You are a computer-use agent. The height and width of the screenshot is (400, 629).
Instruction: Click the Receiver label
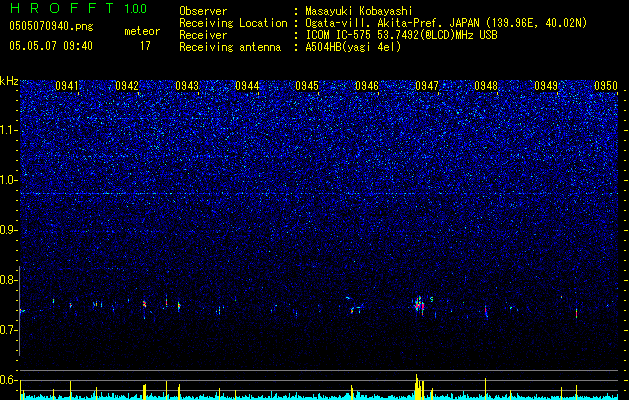click(203, 35)
